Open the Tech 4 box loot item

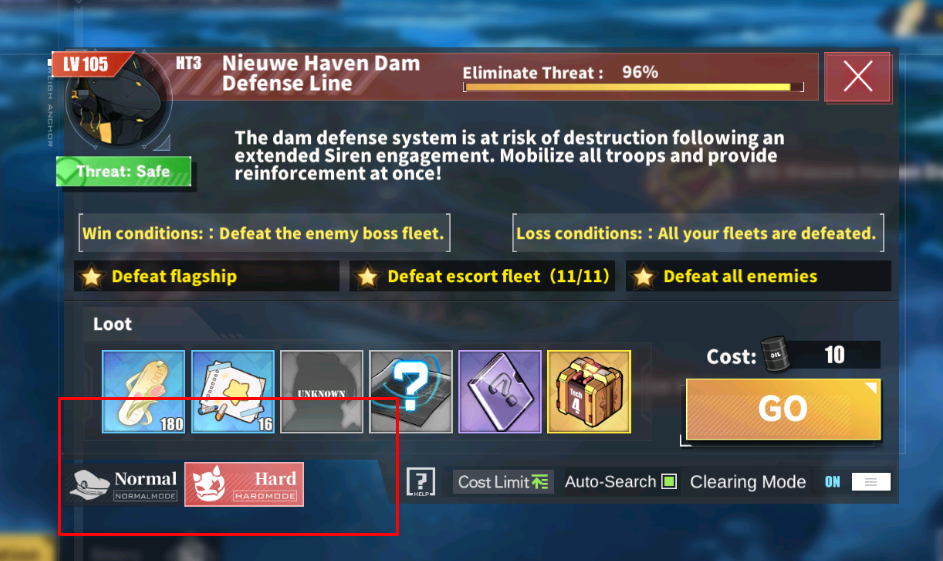point(589,391)
